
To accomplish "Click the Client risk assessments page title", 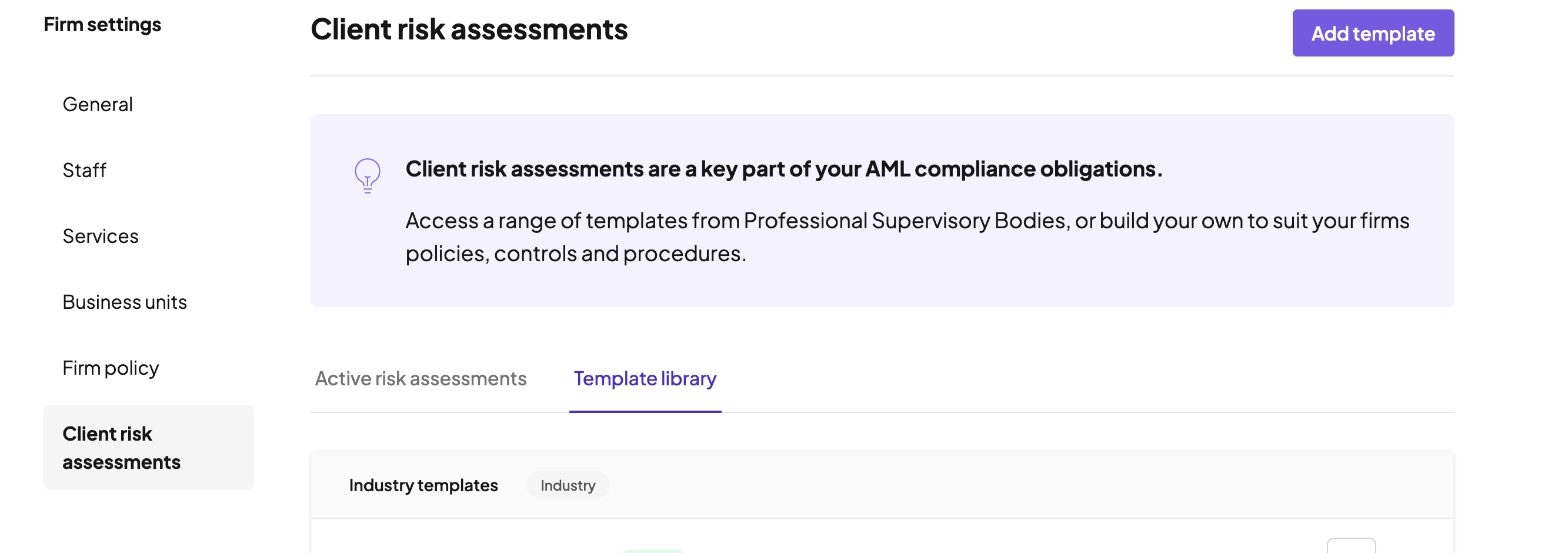I will tap(469, 29).
